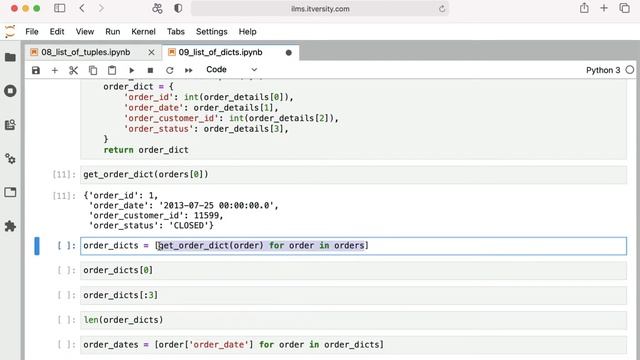Screen dimensions: 640x360
Task: Click the order_dates comprehension cell
Action: coord(353,344)
